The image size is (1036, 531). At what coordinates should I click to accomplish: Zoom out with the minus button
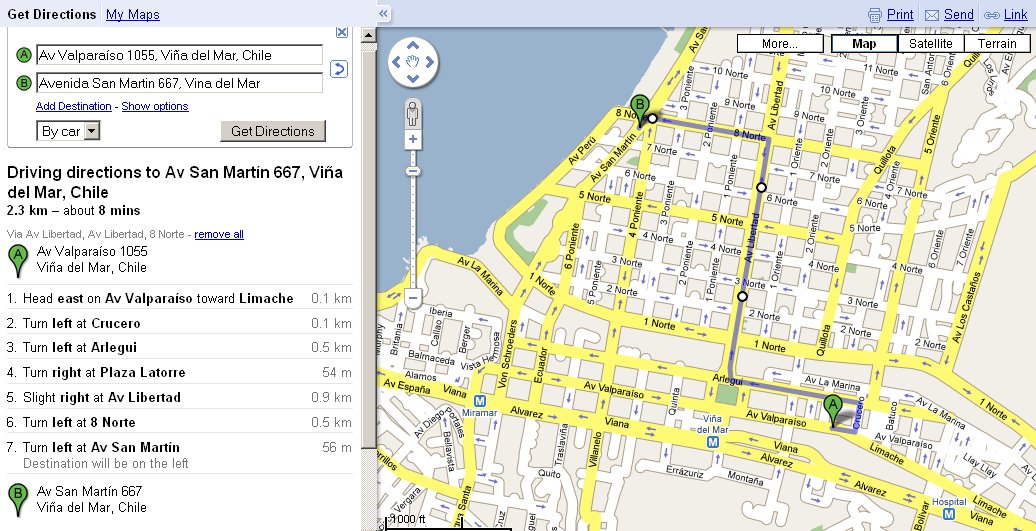[412, 297]
